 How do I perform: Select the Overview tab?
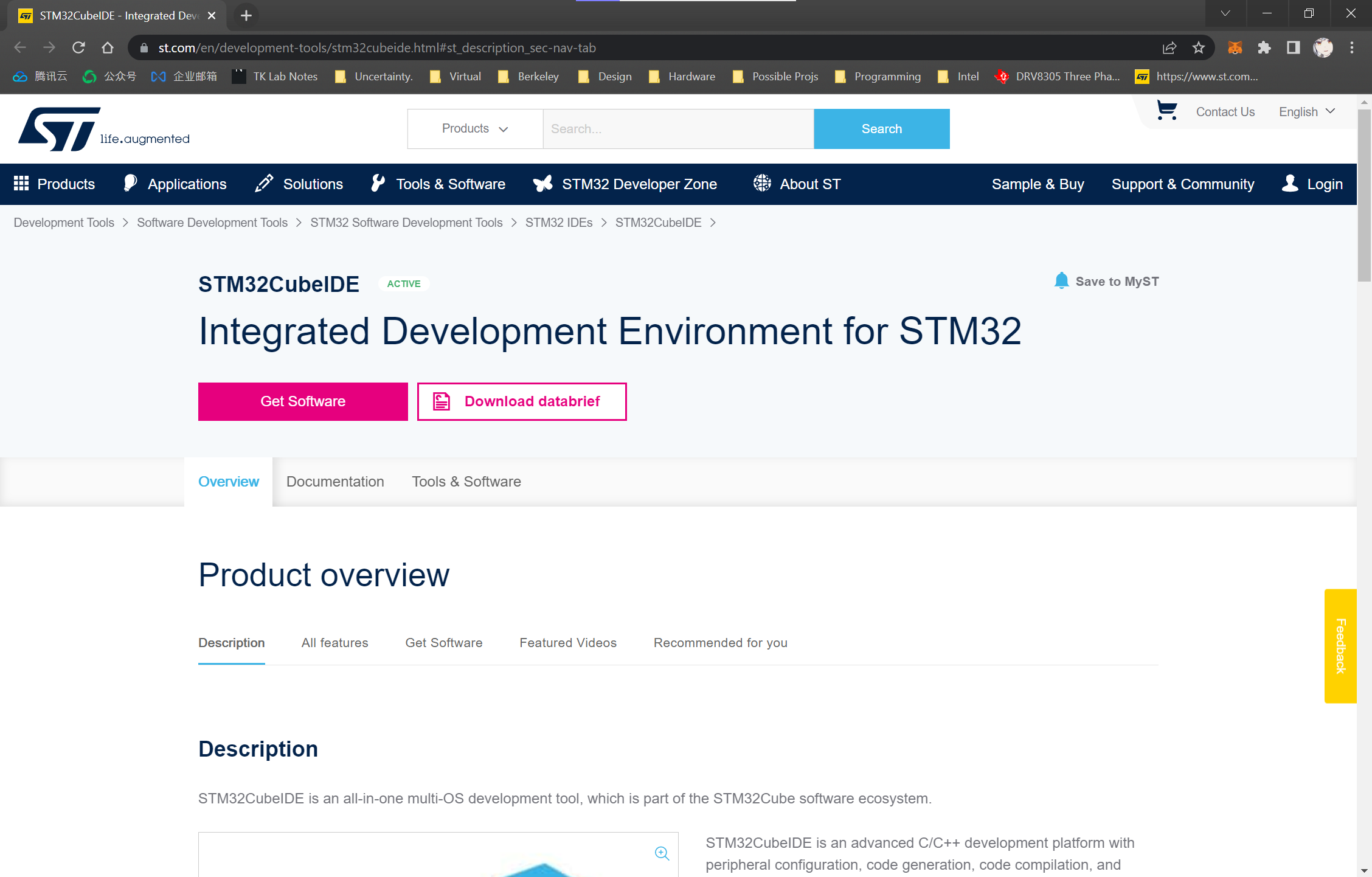[x=229, y=482]
